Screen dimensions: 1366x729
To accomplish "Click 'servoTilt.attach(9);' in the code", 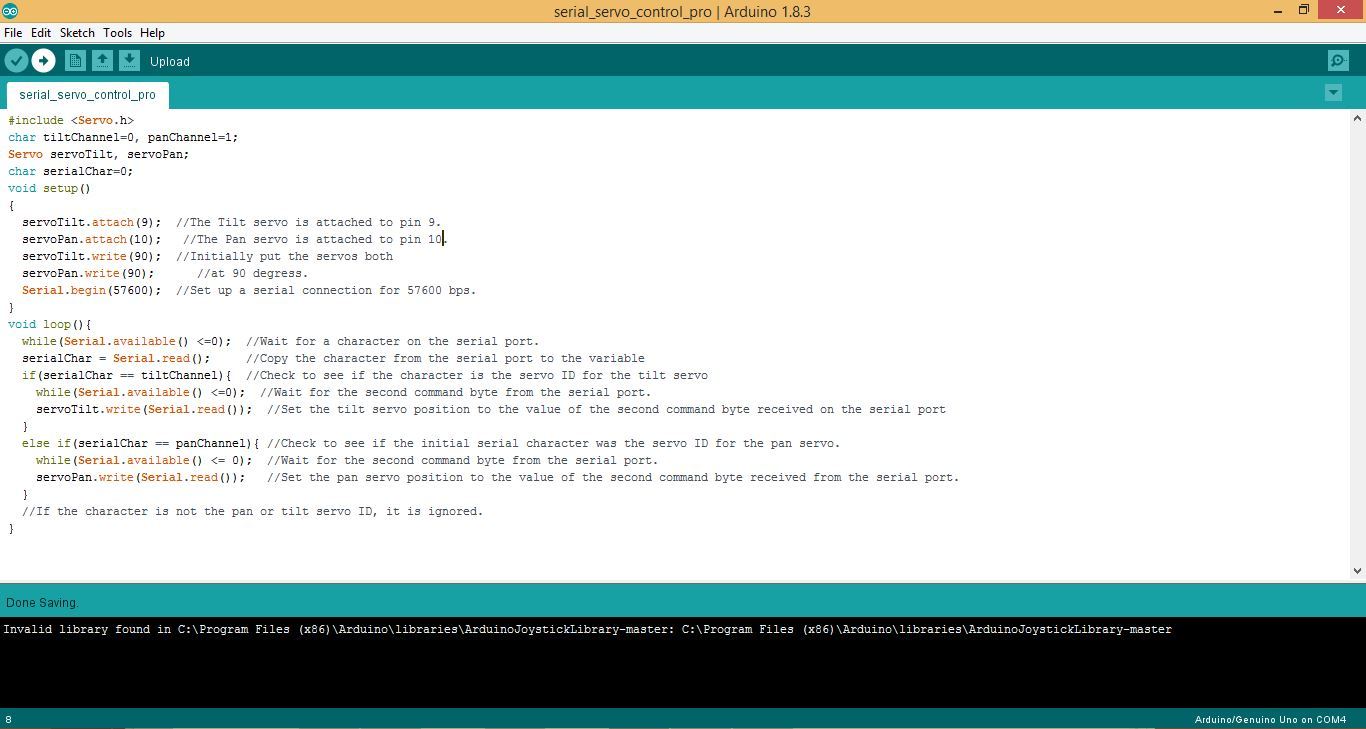I will [91, 222].
